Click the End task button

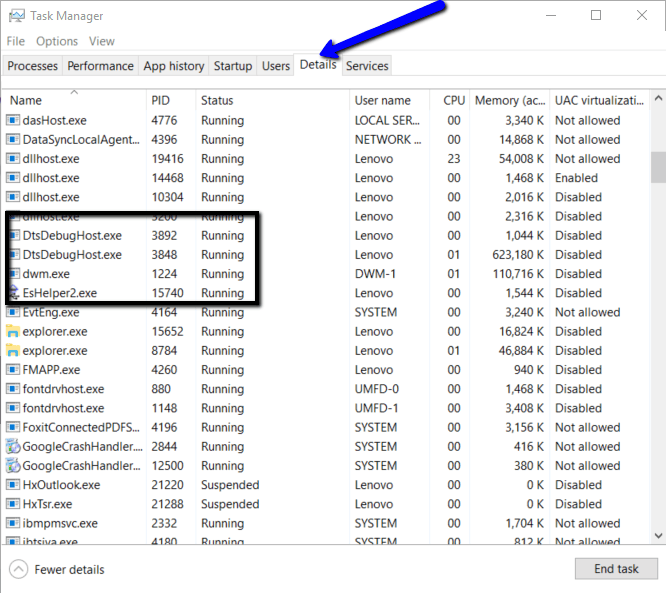[x=616, y=568]
